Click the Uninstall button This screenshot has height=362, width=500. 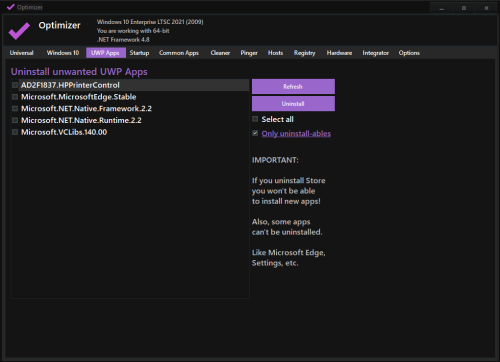(293, 104)
